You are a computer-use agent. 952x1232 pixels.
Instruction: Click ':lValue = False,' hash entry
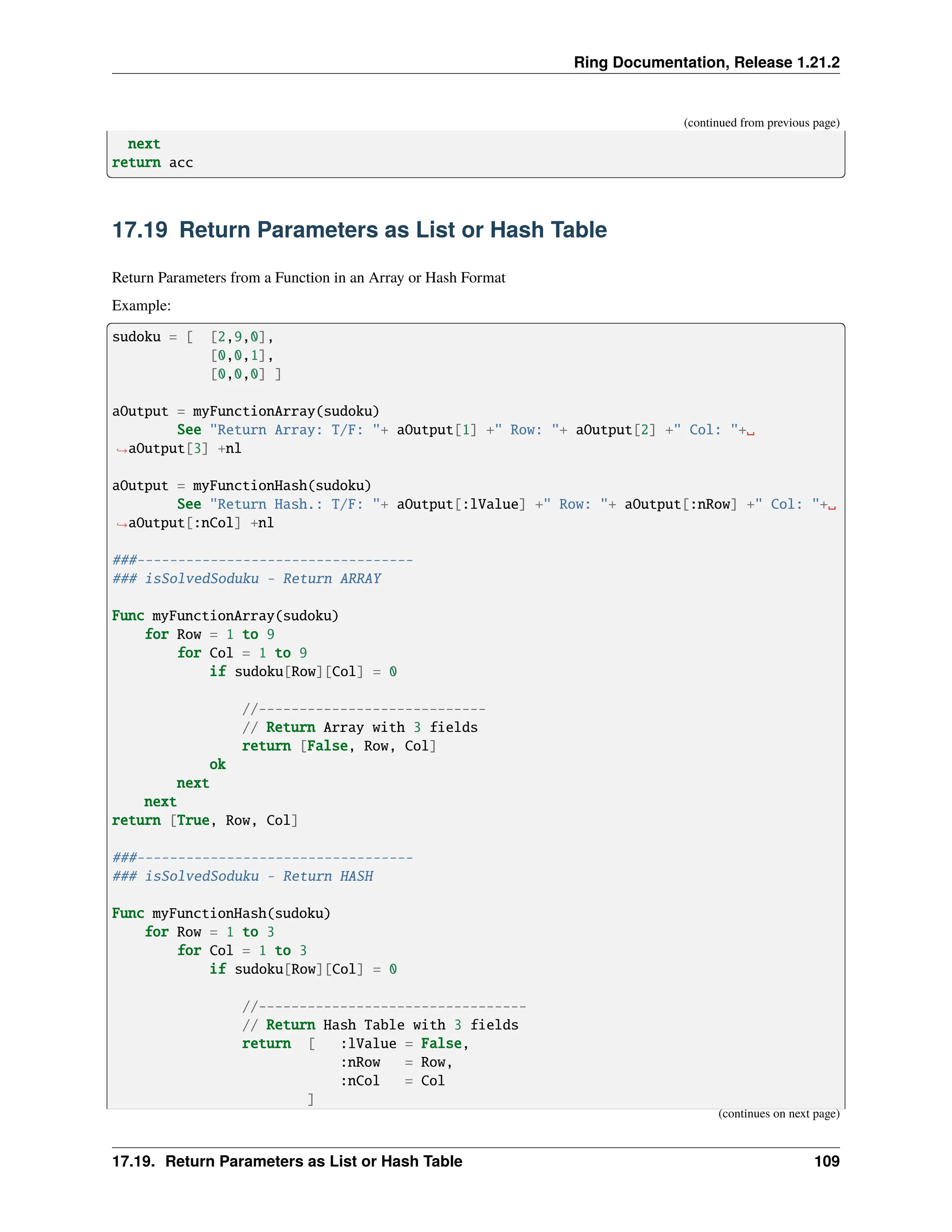click(x=404, y=1044)
